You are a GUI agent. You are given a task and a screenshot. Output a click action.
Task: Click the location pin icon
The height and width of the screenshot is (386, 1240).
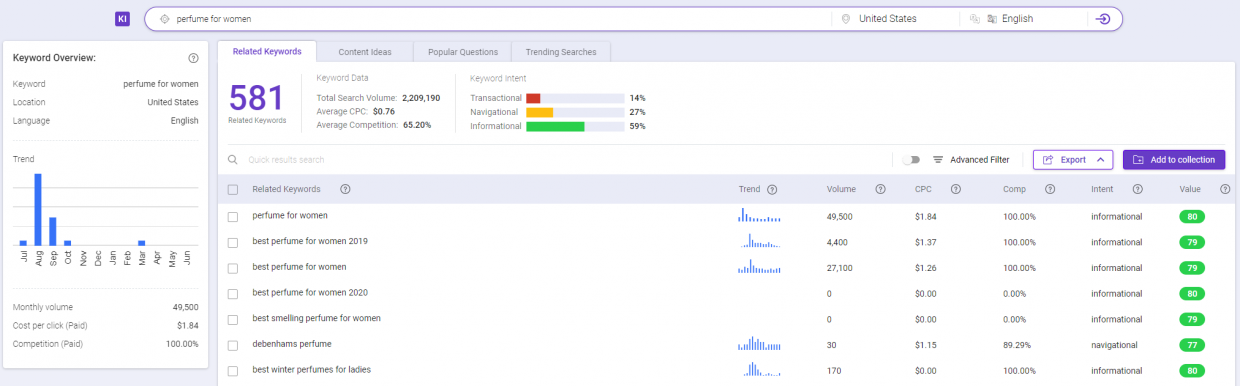845,19
